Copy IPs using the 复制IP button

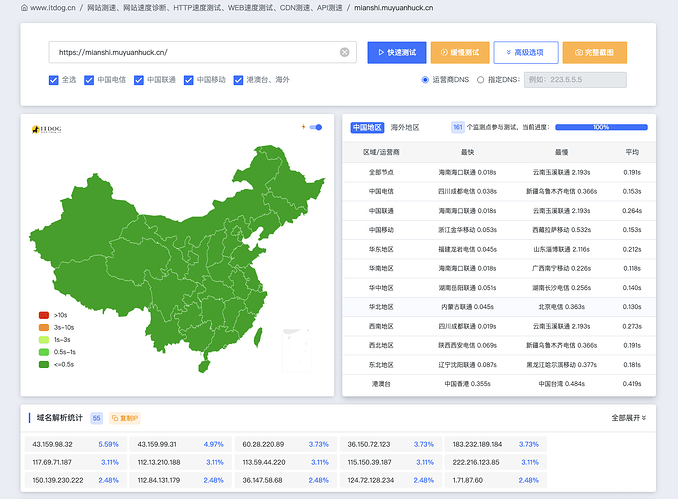125,418
